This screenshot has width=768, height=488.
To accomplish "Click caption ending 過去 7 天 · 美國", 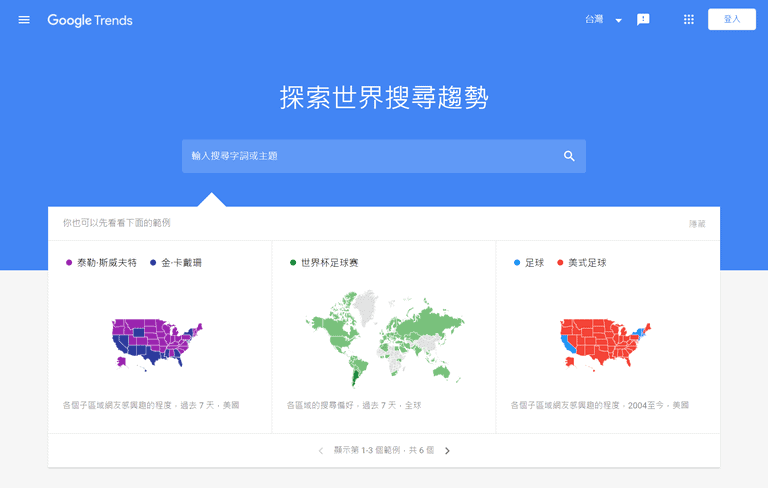I will tap(151, 405).
